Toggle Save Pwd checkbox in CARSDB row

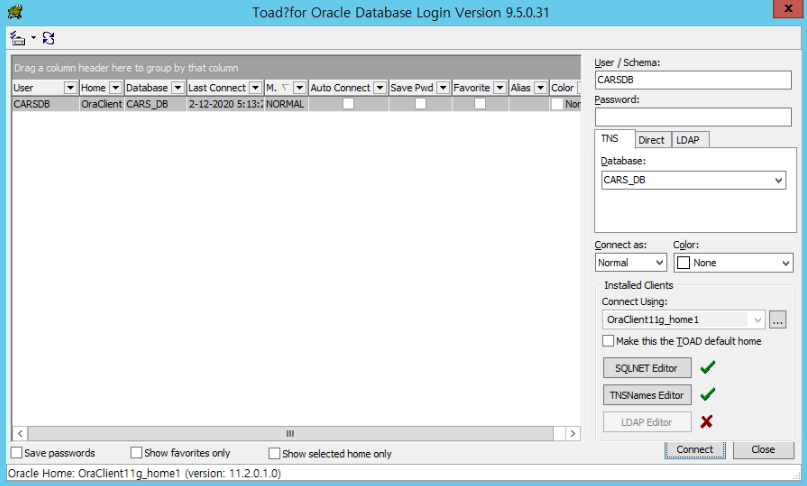[x=420, y=104]
